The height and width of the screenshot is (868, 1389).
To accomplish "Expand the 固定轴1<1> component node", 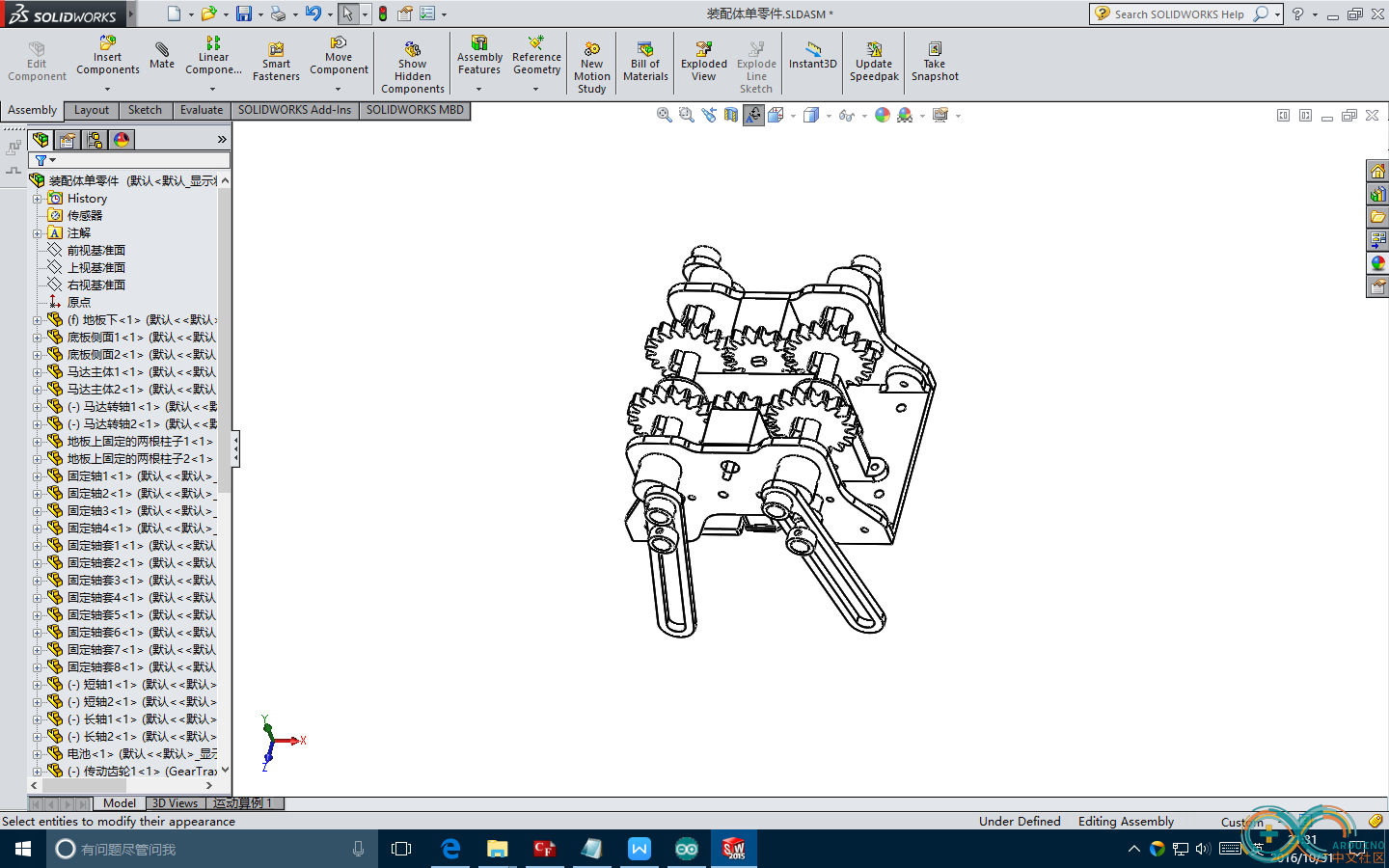I will (x=38, y=476).
